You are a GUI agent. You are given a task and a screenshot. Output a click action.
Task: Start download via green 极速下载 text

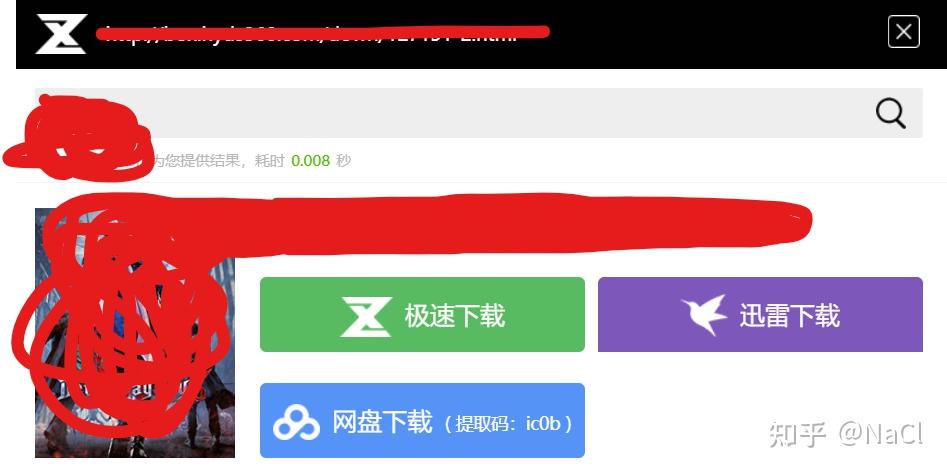point(454,316)
